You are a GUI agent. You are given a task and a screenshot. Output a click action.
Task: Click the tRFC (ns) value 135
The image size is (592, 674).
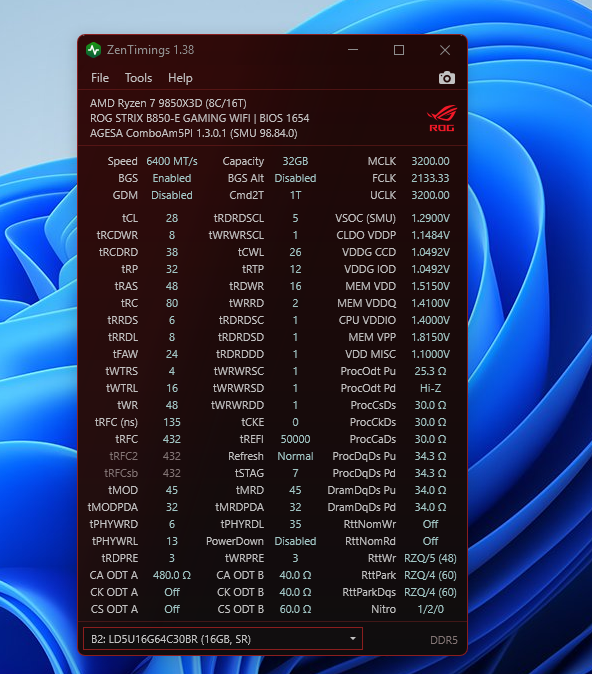tap(172, 422)
